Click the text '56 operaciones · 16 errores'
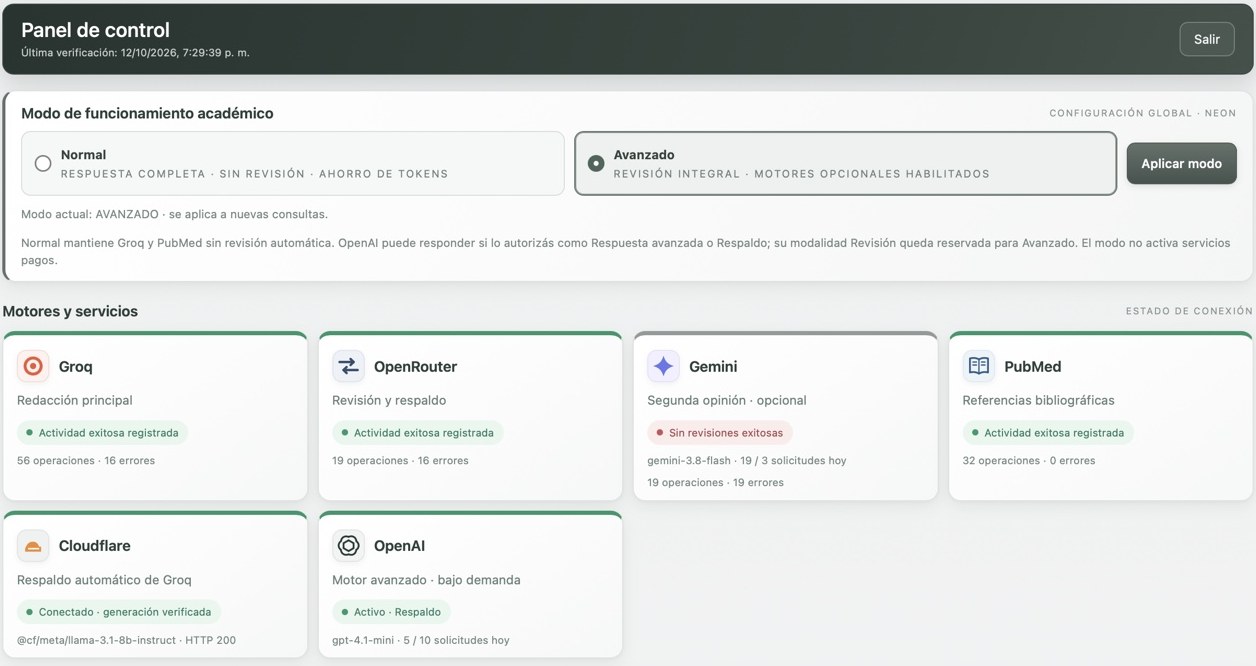 (x=86, y=461)
